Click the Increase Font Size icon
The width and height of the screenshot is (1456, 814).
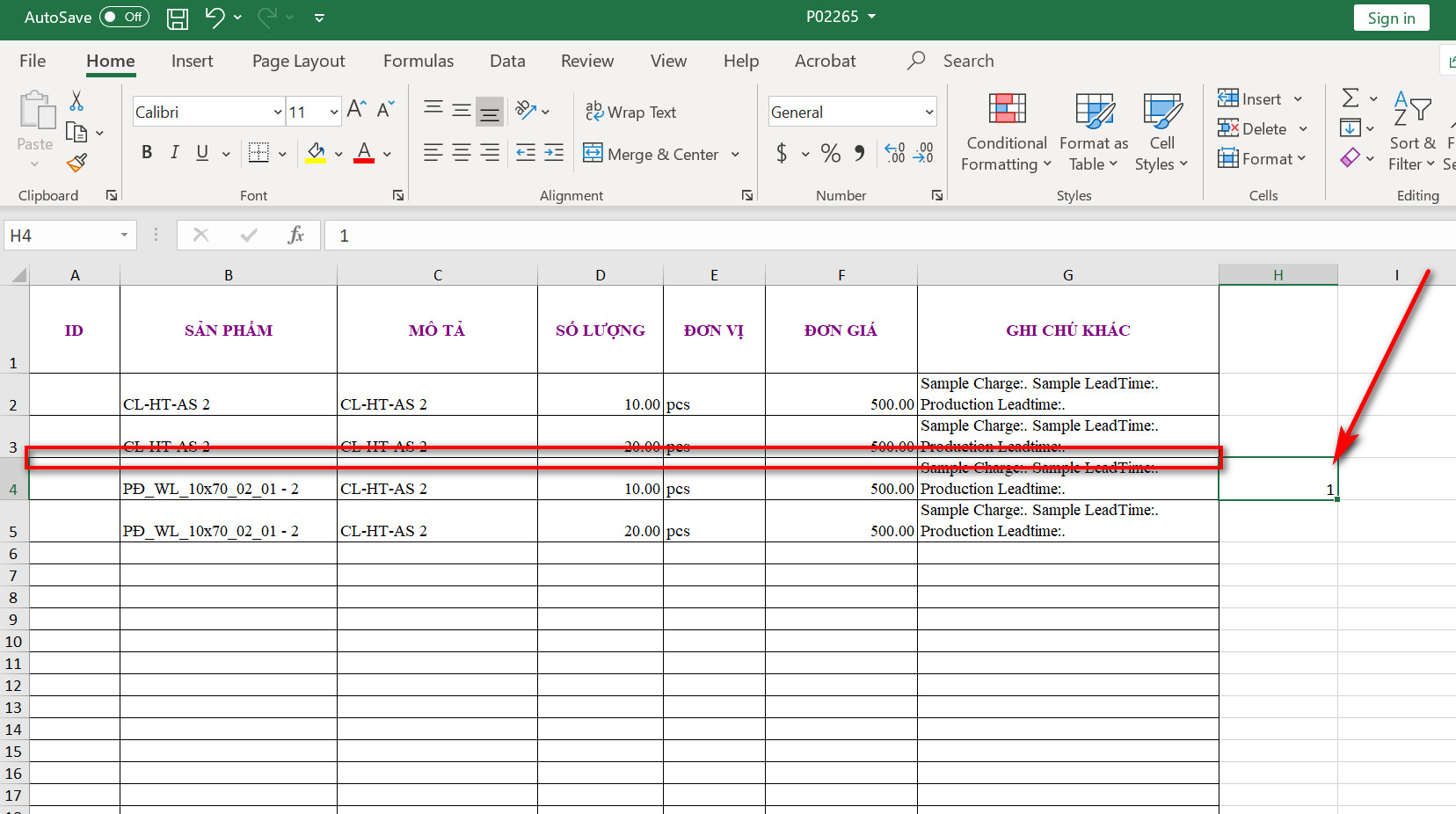click(356, 110)
